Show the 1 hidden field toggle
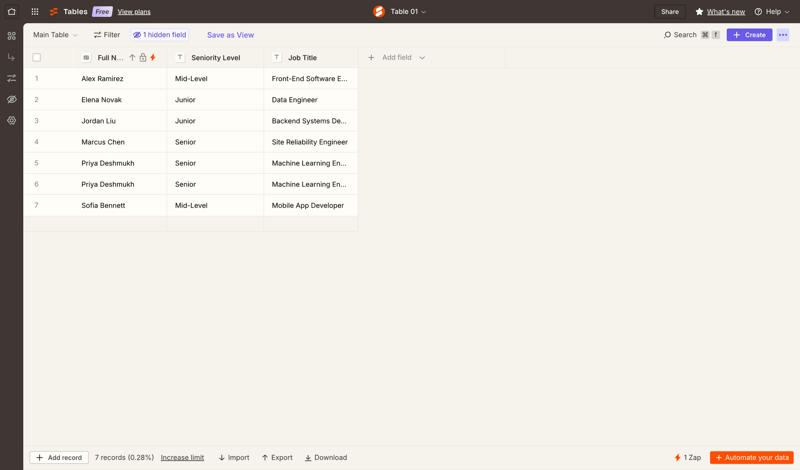The width and height of the screenshot is (800, 470). pos(160,35)
